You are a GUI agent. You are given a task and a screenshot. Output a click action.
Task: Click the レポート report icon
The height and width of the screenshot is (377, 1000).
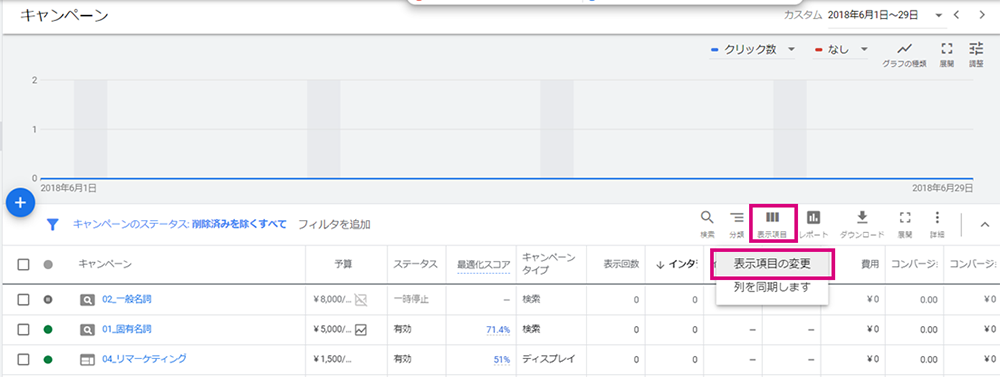(x=814, y=225)
